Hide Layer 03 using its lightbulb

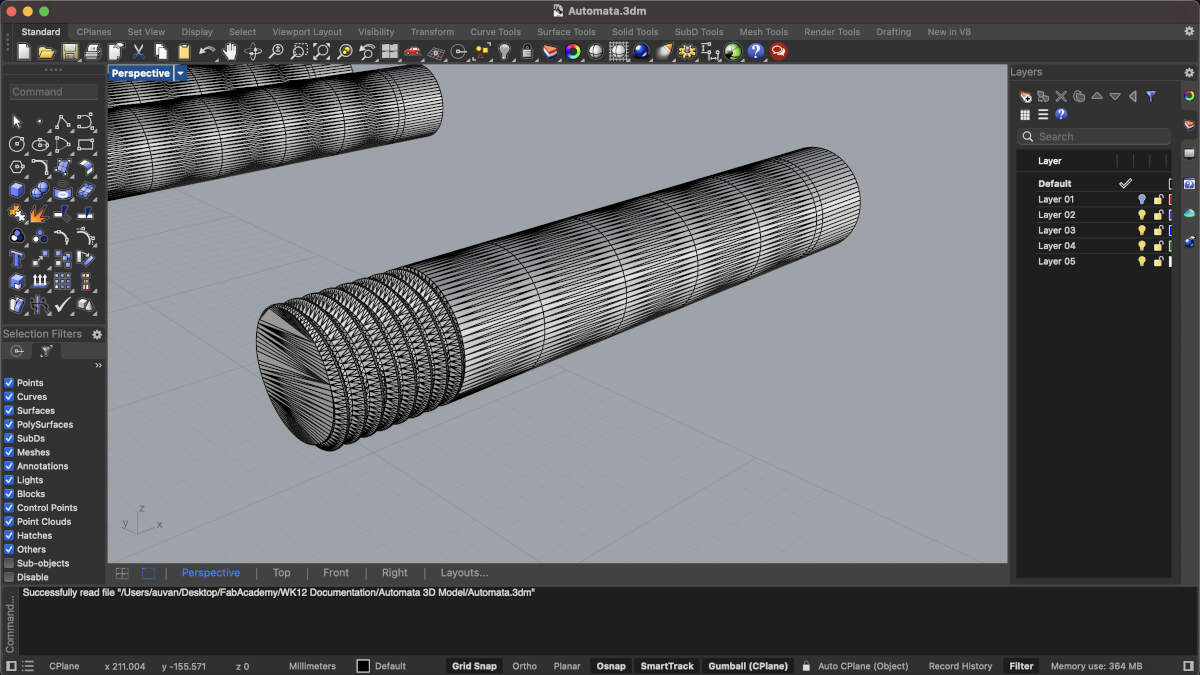pyautogui.click(x=1142, y=230)
